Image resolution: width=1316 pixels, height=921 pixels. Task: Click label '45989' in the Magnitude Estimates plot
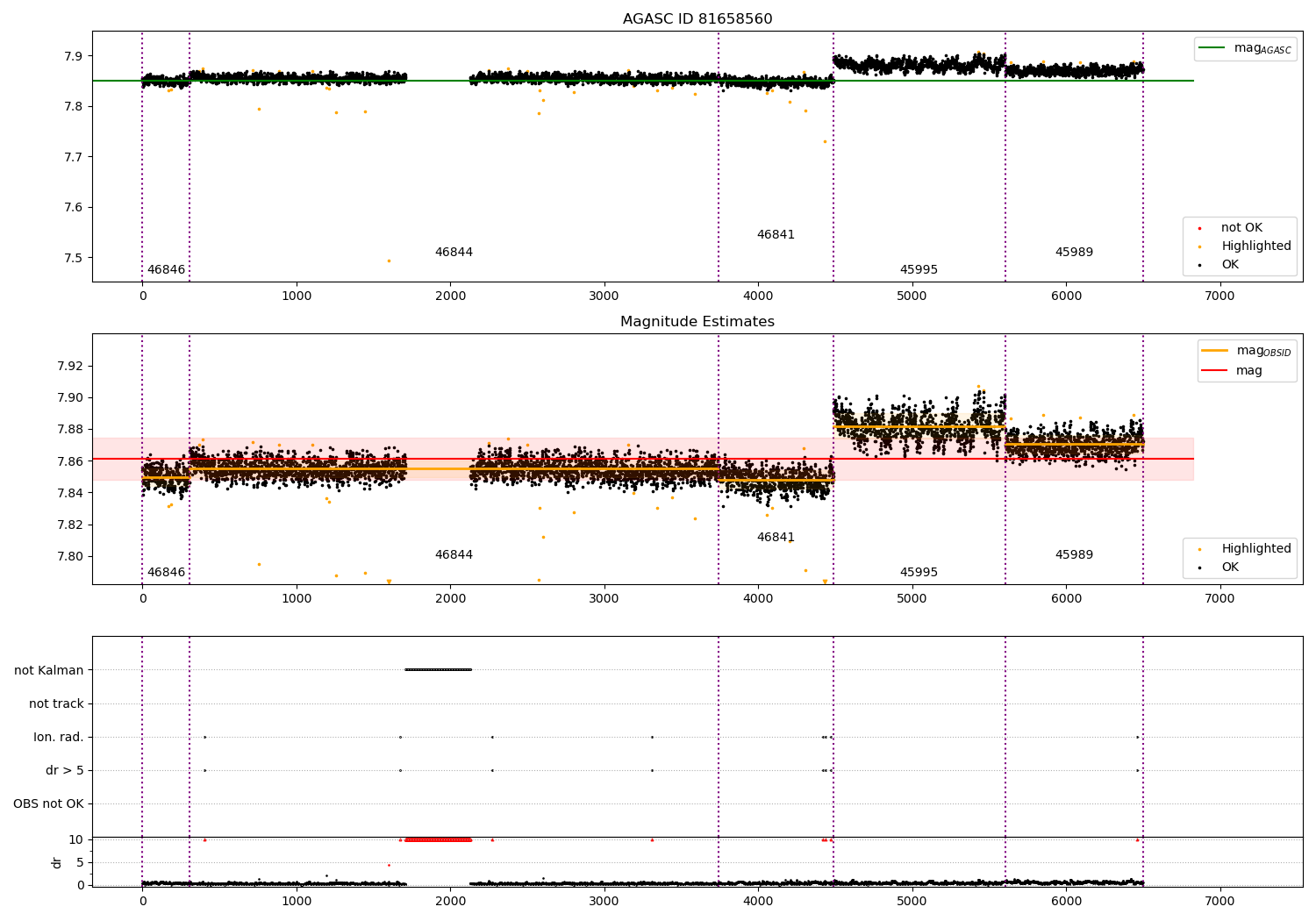(x=1074, y=555)
